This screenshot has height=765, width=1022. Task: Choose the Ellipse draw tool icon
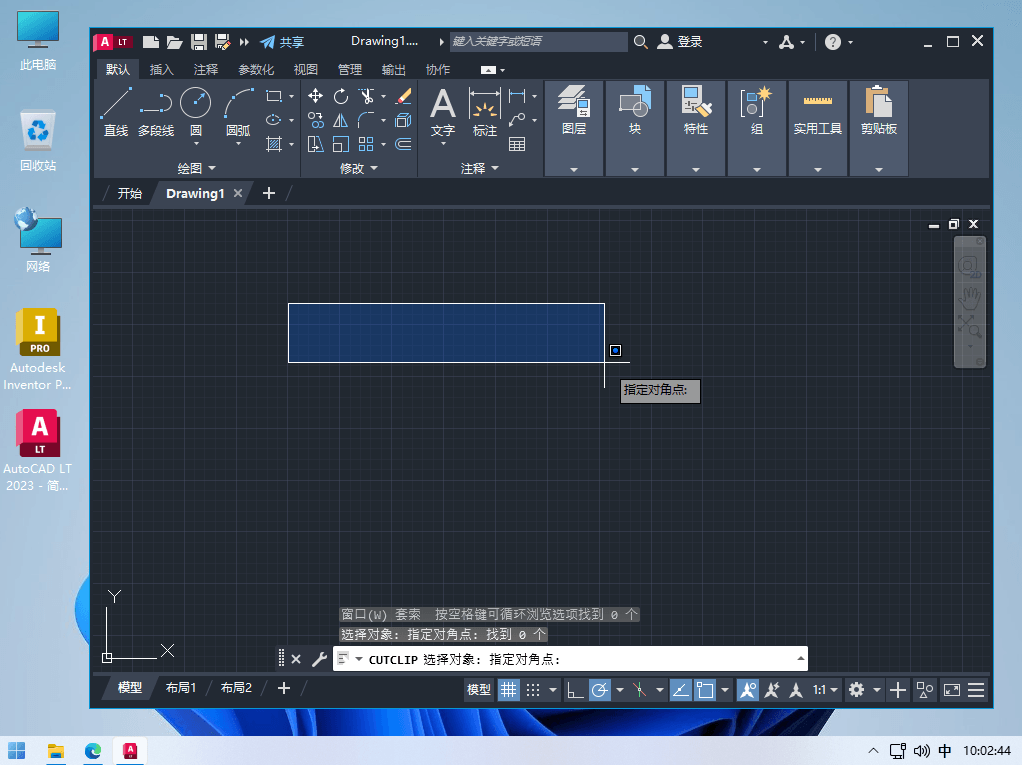click(x=274, y=120)
